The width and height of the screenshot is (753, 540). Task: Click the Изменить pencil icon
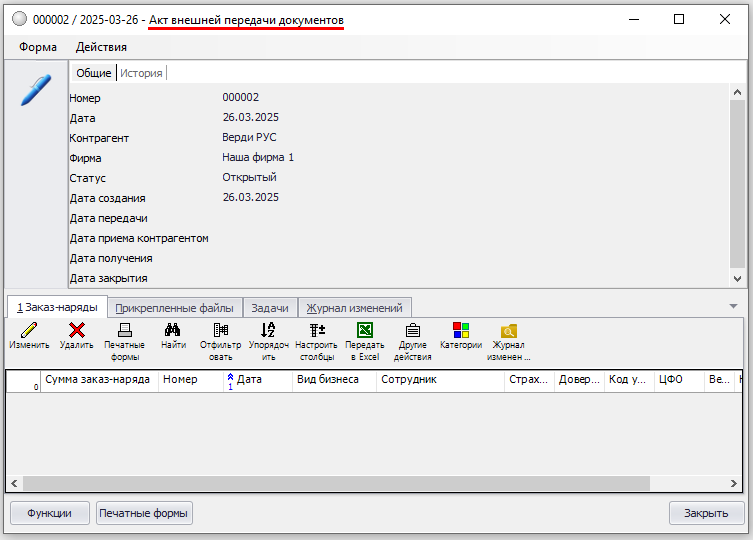click(29, 331)
